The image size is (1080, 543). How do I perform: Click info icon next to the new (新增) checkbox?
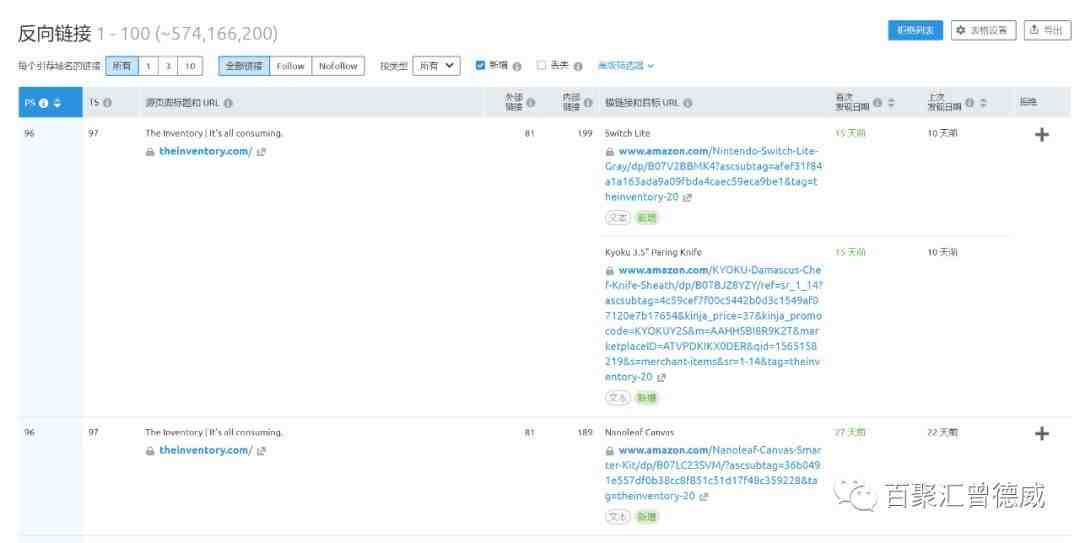(x=517, y=66)
